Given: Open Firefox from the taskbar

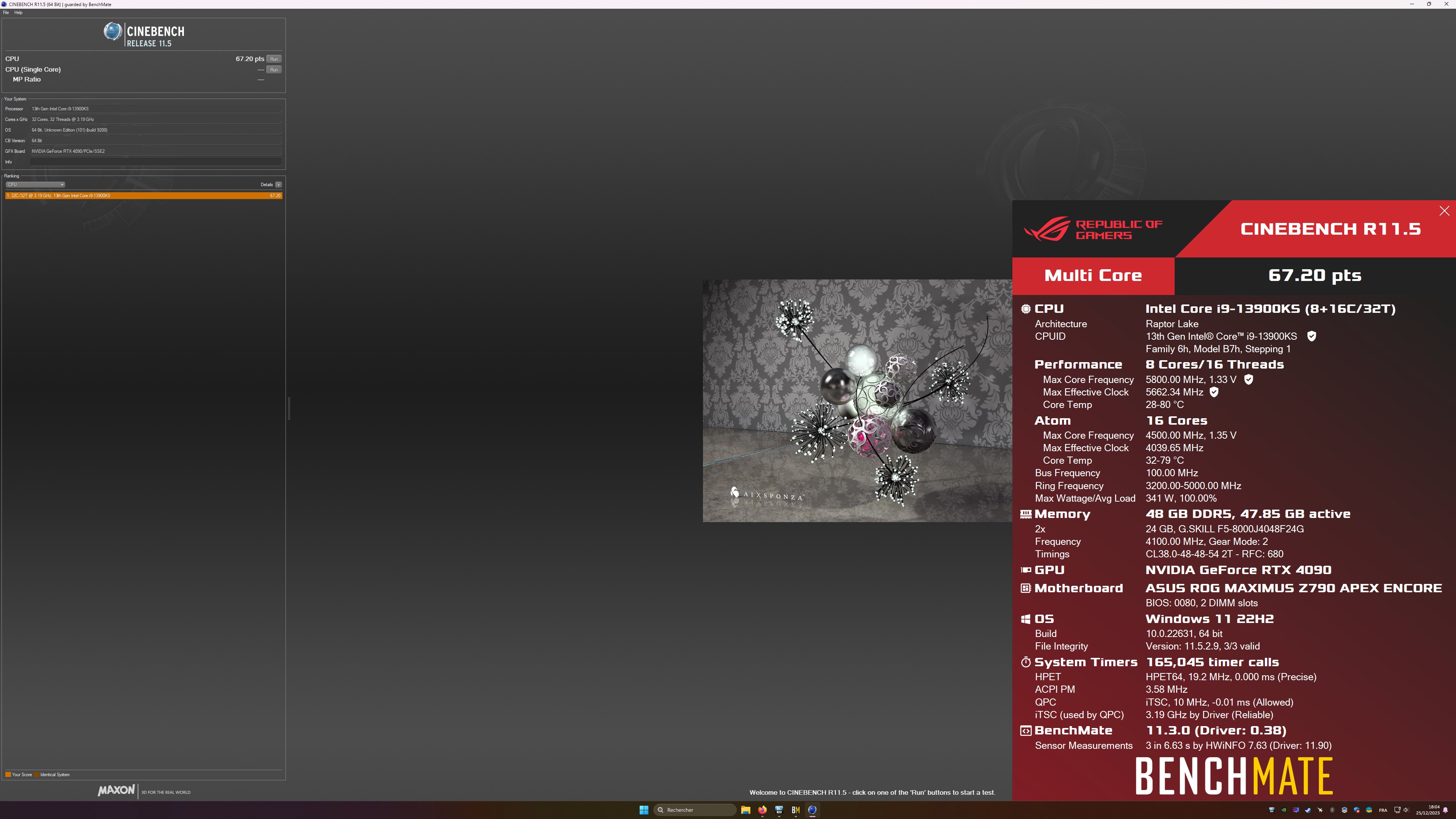Looking at the screenshot, I should coord(762,810).
